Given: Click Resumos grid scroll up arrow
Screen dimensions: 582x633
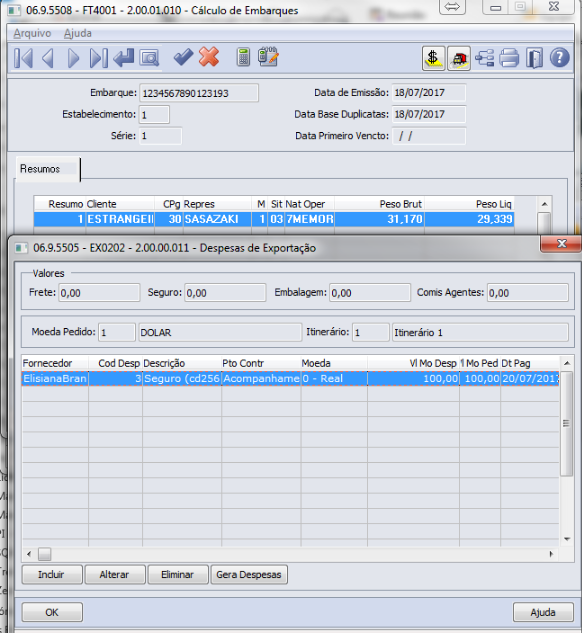Looking at the screenshot, I should tap(544, 204).
